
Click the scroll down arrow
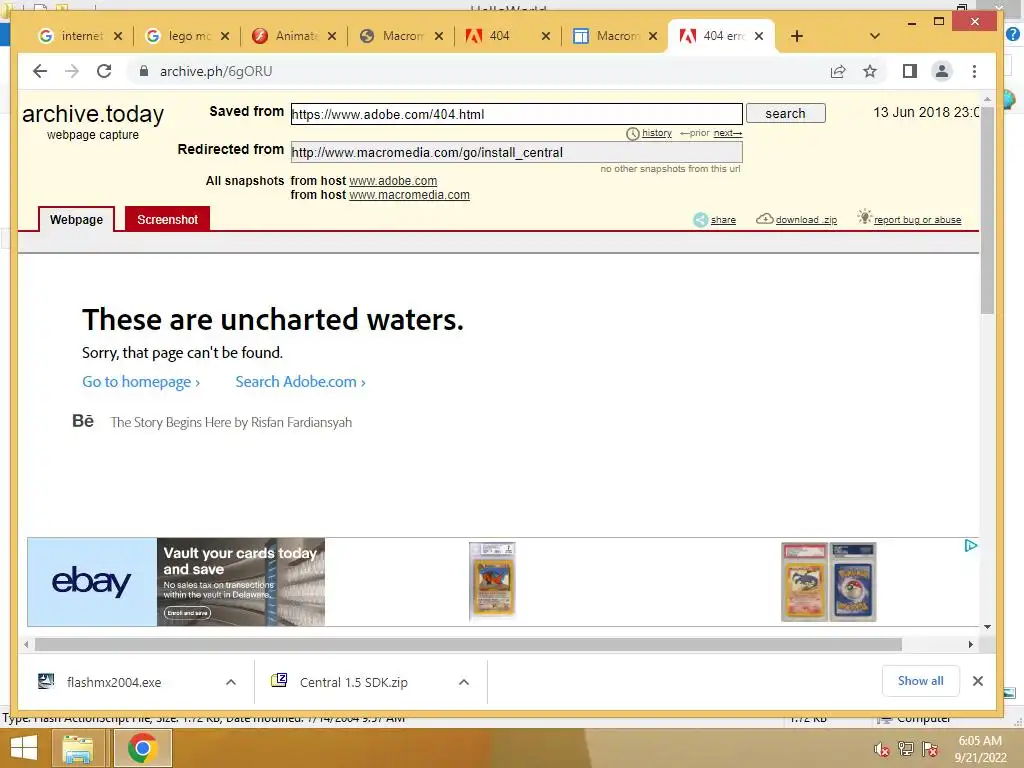987,627
